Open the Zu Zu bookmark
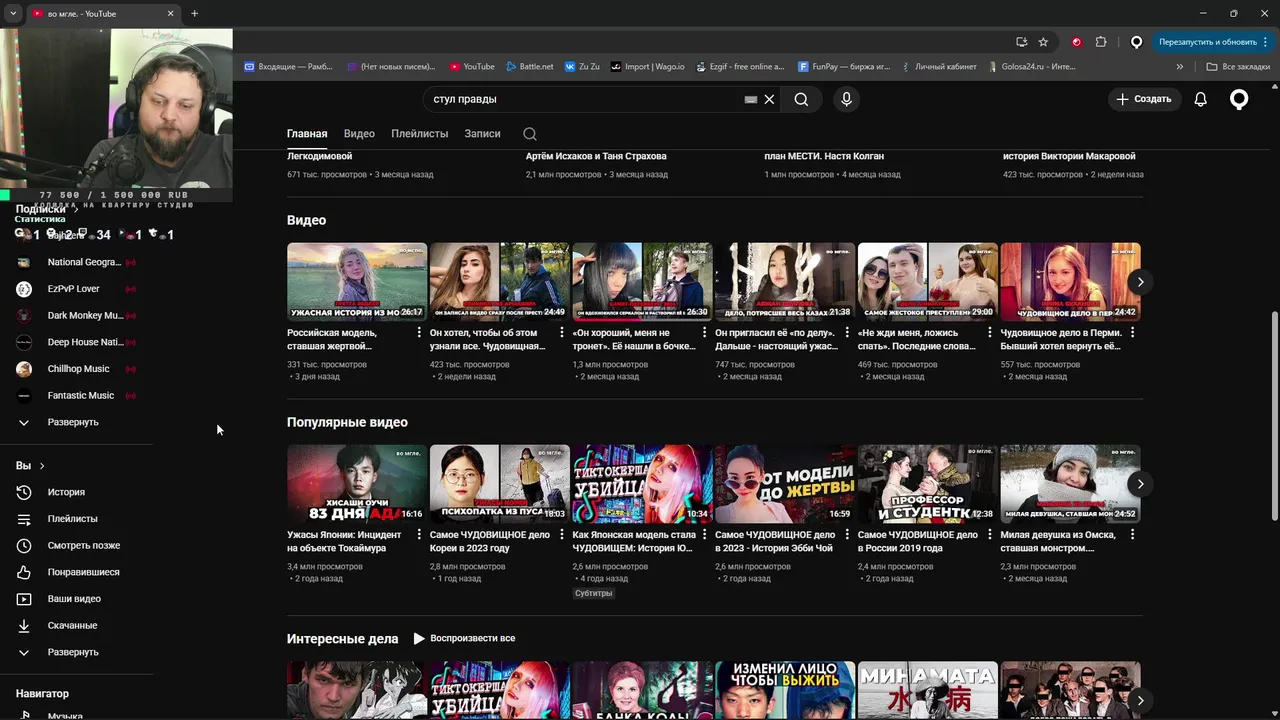Screen dimensions: 1280x720 (583, 66)
